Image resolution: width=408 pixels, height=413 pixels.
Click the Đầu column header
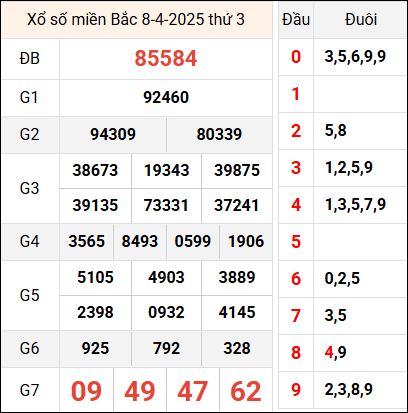(x=296, y=19)
